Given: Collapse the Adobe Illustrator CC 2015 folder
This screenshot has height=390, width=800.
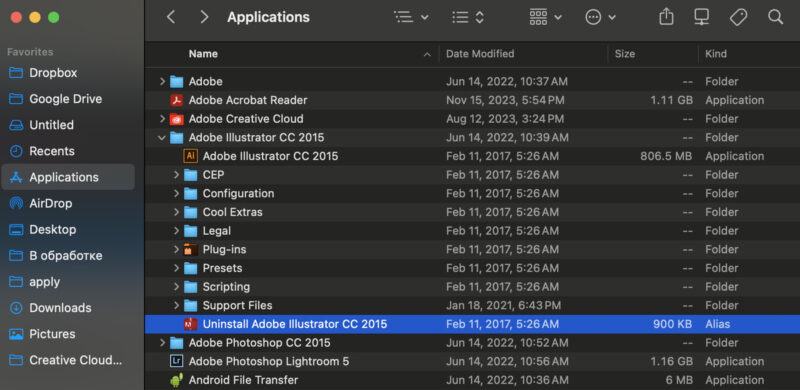Looking at the screenshot, I should tap(162, 137).
